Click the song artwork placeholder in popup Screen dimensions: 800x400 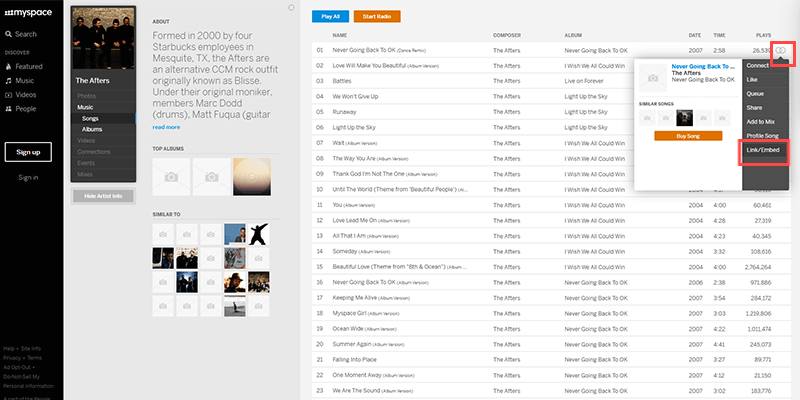point(653,78)
